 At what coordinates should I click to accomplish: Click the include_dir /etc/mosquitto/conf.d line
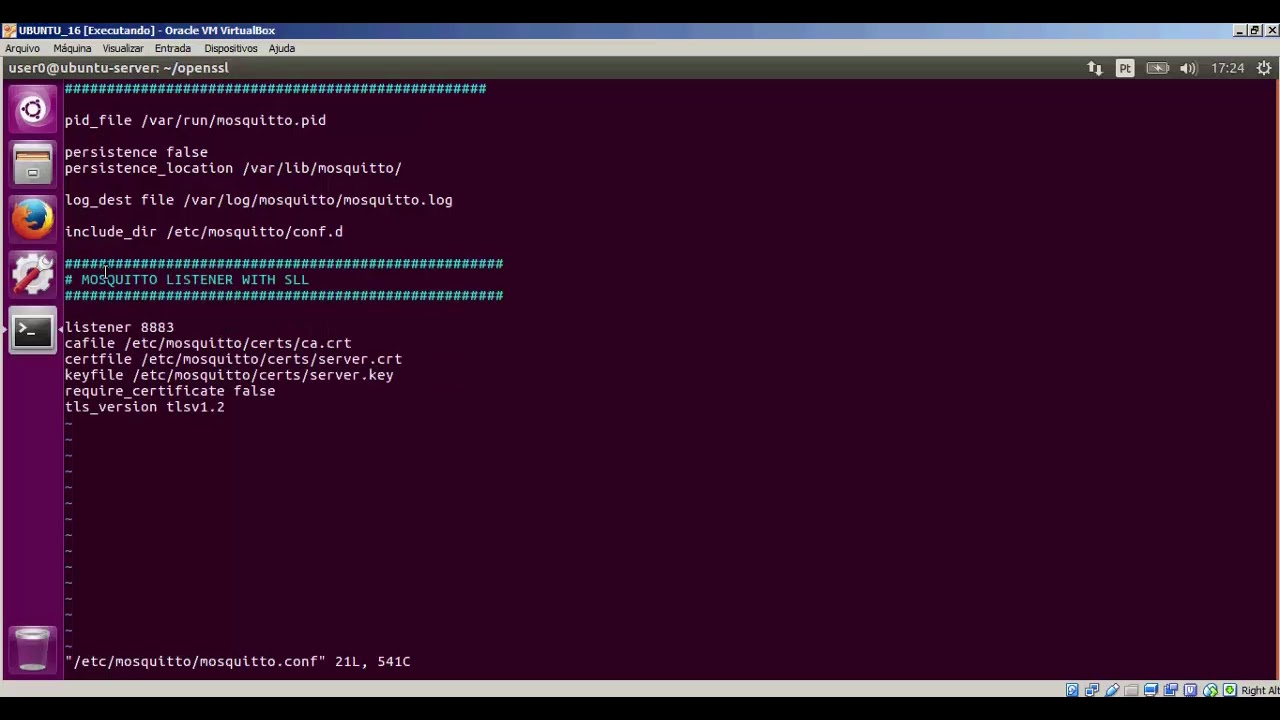(x=204, y=232)
